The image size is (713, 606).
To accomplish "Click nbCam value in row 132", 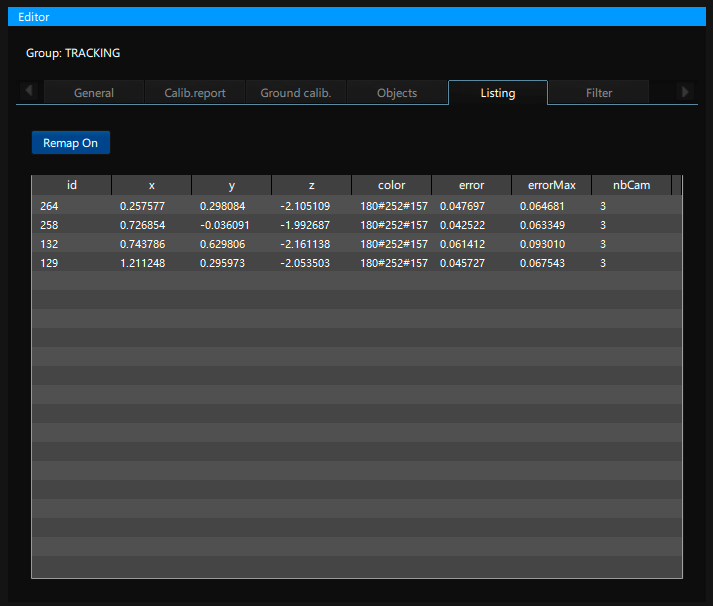I will (603, 244).
